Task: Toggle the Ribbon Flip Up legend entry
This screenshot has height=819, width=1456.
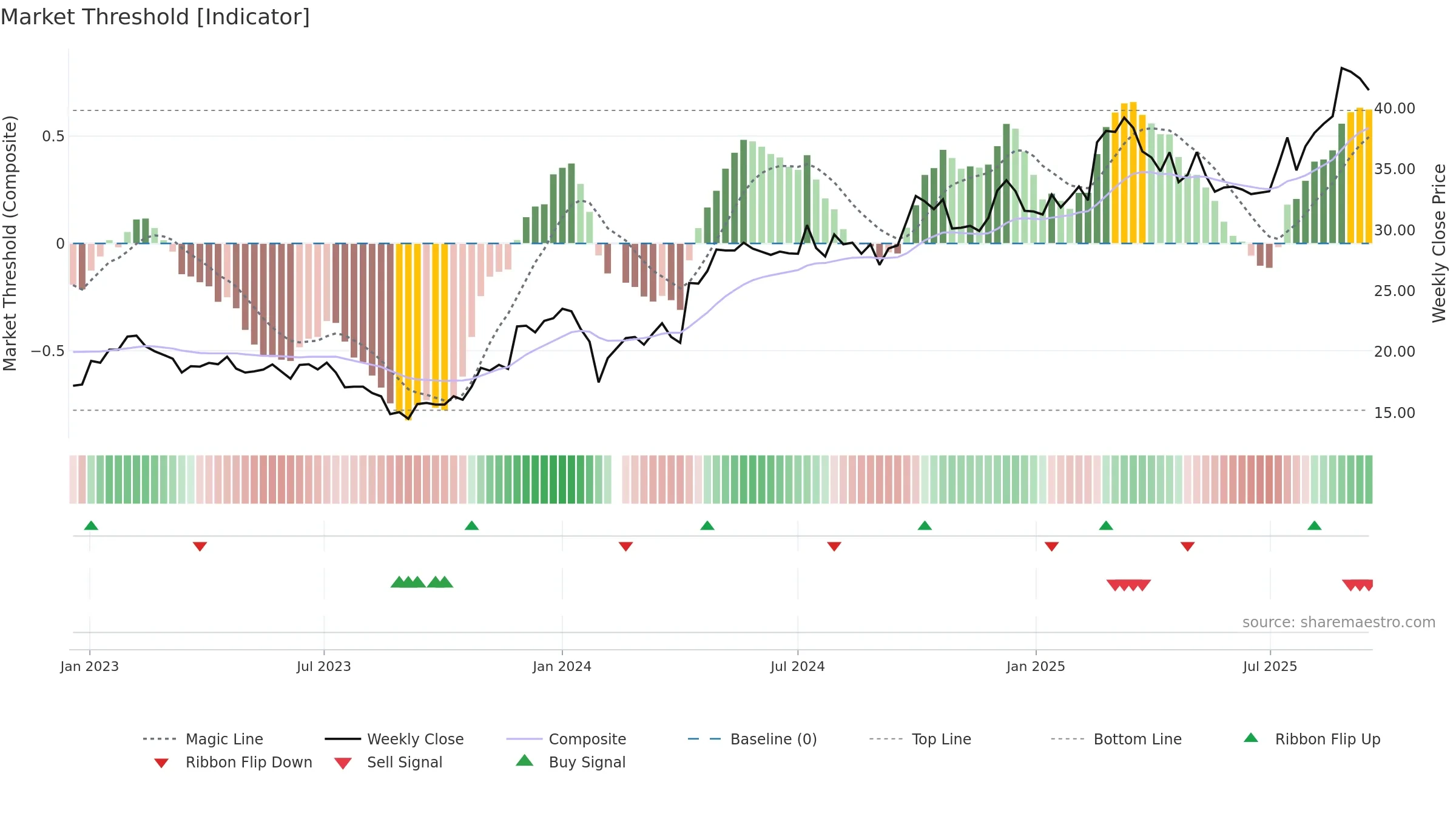Action: tap(1312, 739)
